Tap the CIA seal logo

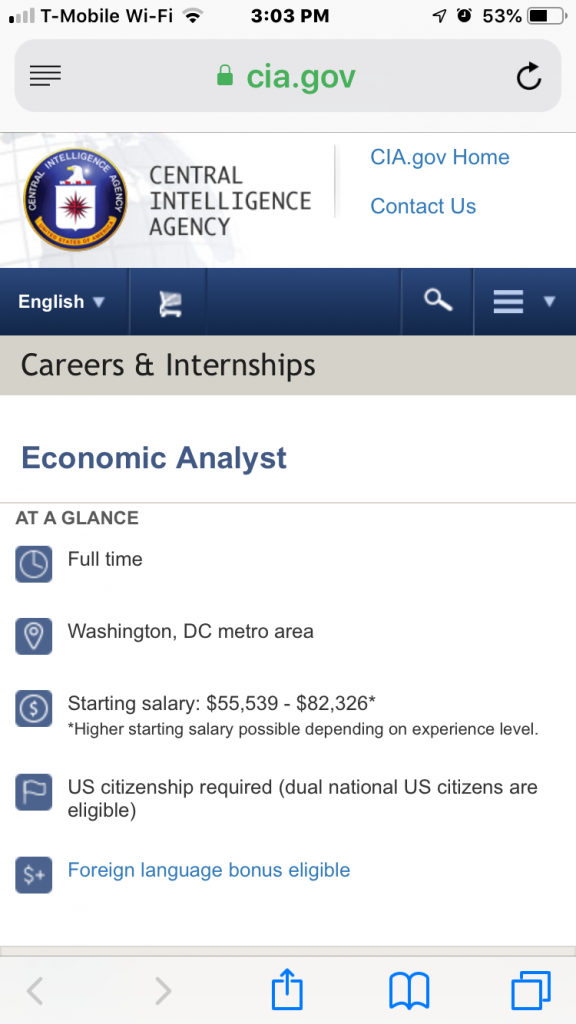[x=75, y=200]
